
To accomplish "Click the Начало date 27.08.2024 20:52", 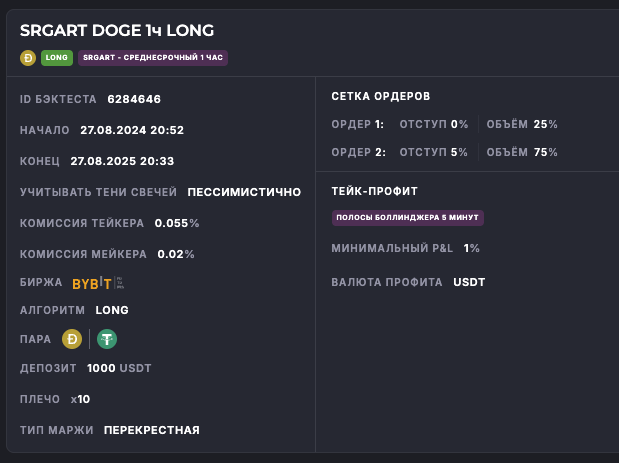I will pos(132,130).
